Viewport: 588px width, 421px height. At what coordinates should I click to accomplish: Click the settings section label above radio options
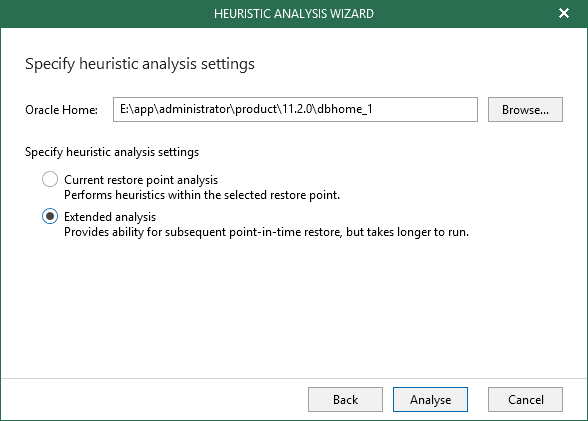(x=112, y=152)
